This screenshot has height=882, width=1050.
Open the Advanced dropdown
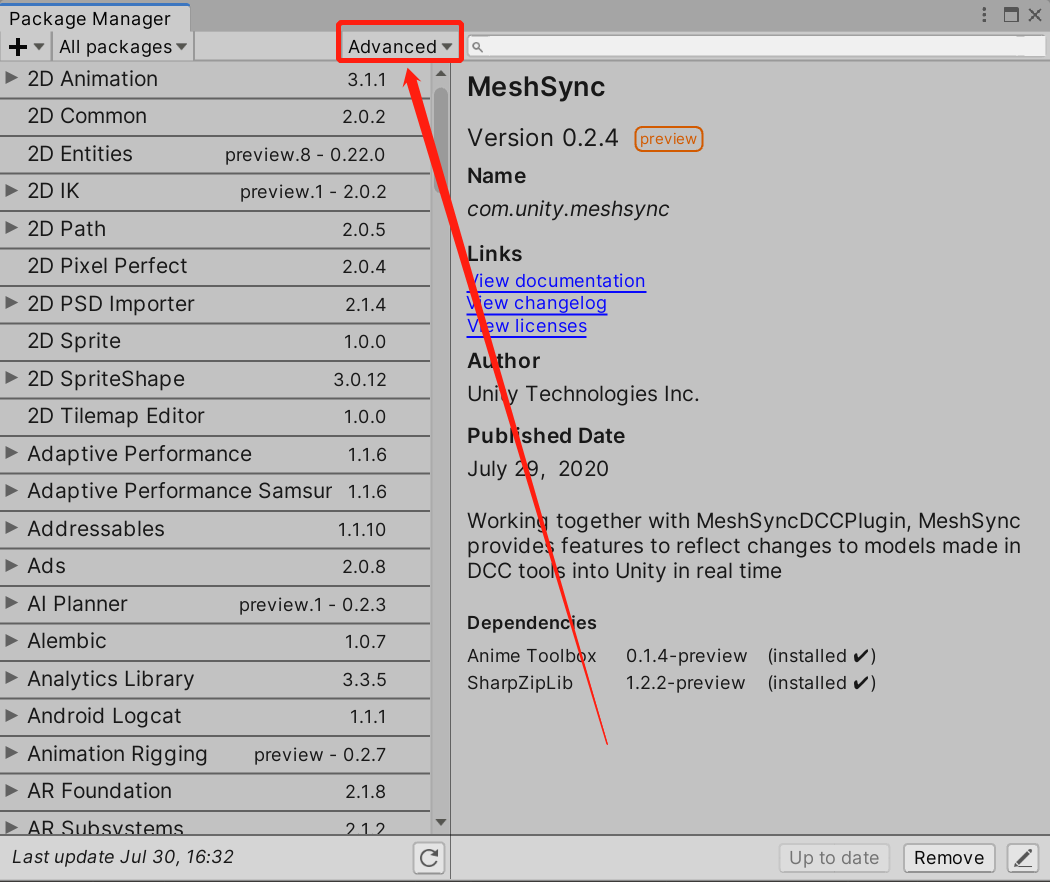pyautogui.click(x=398, y=46)
